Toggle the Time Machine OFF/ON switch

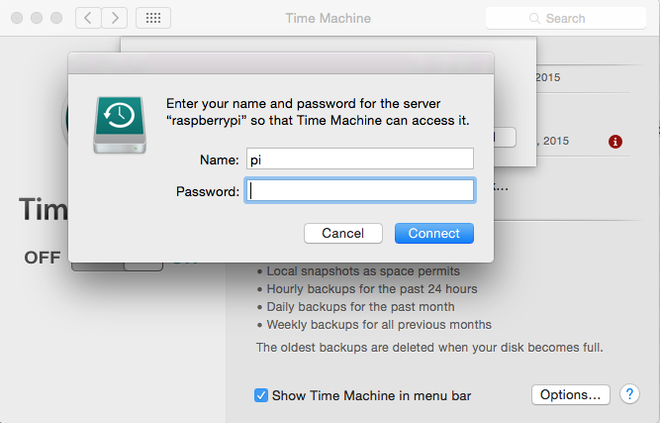117,266
